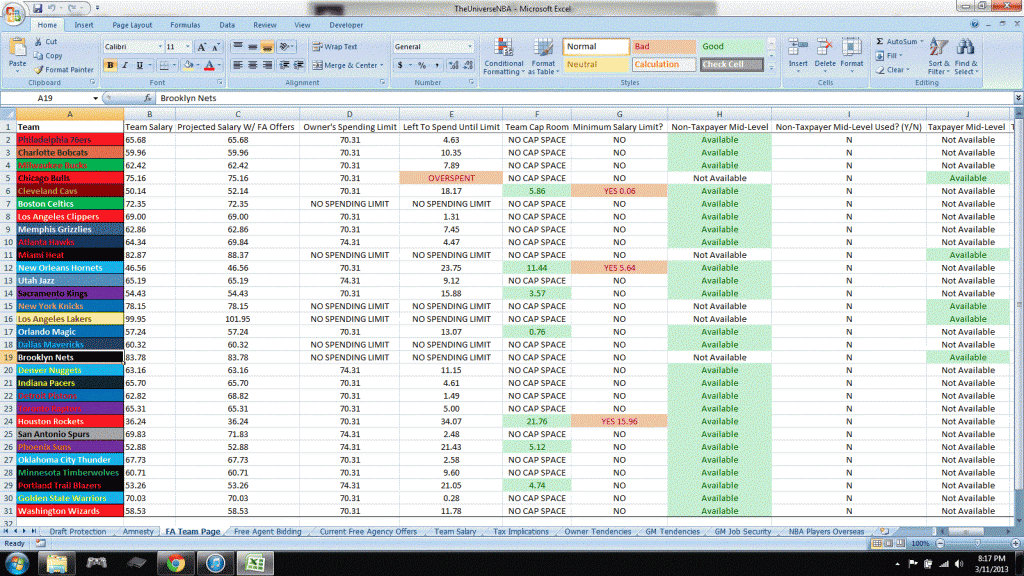
Task: Center text horizontally in cell
Action: (x=252, y=65)
